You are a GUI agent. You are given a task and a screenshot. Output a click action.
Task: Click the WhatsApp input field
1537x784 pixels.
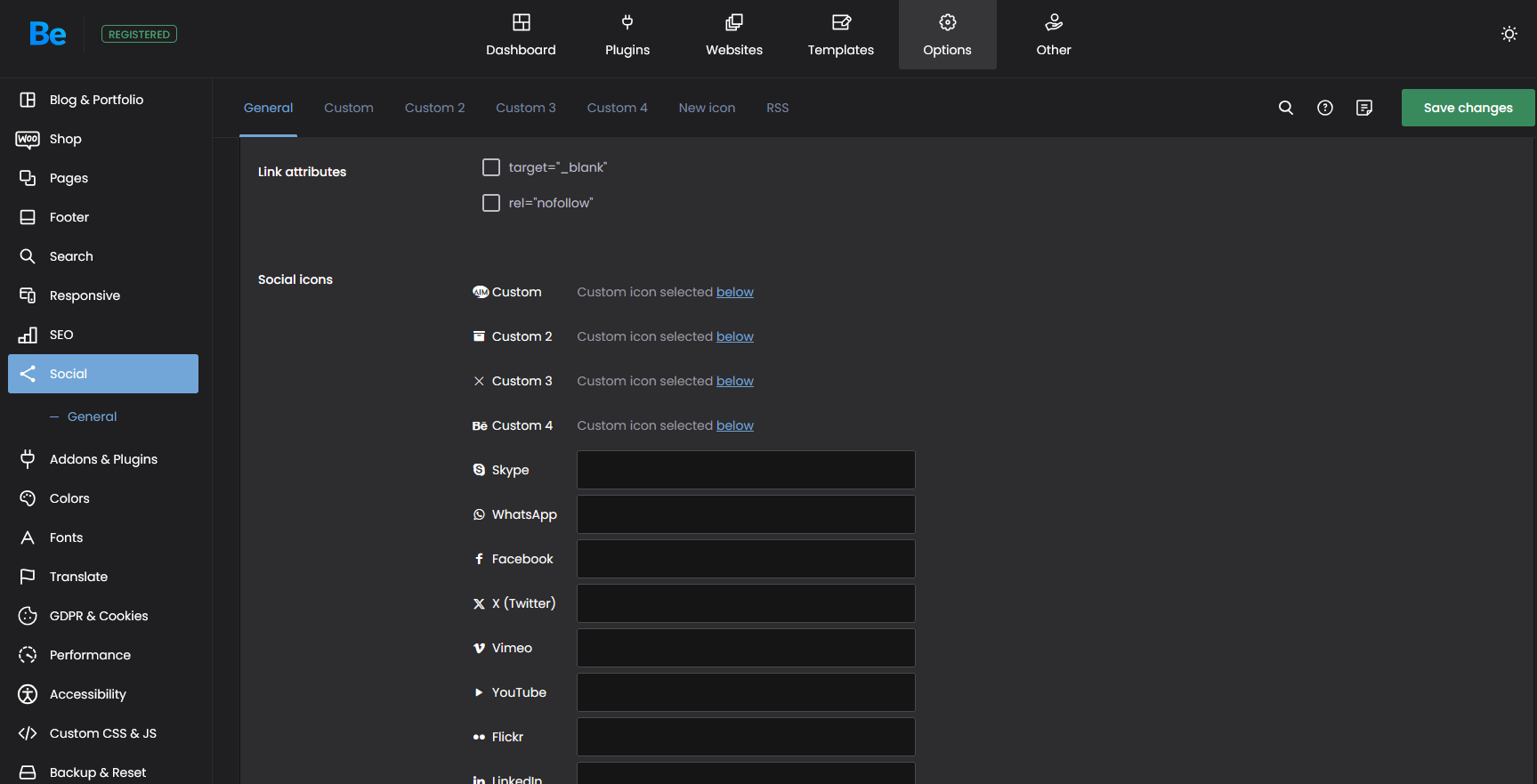tap(746, 514)
